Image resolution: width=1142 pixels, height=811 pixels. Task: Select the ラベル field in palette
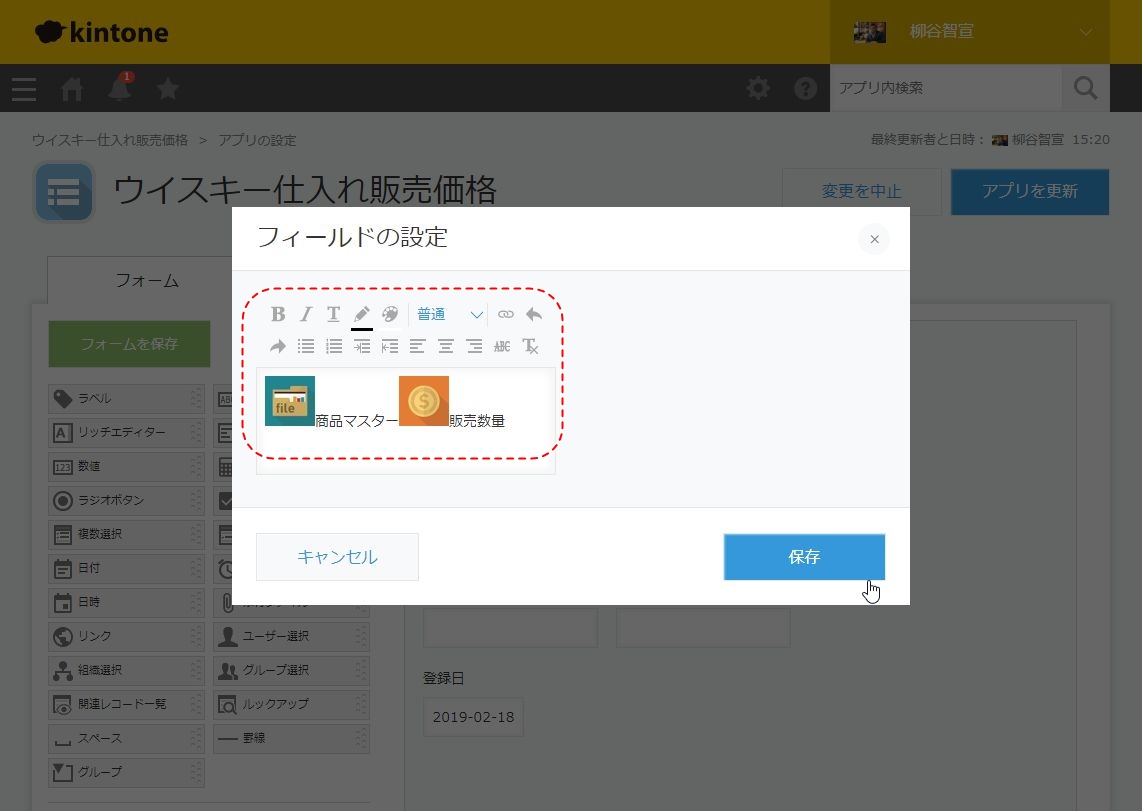tap(126, 399)
